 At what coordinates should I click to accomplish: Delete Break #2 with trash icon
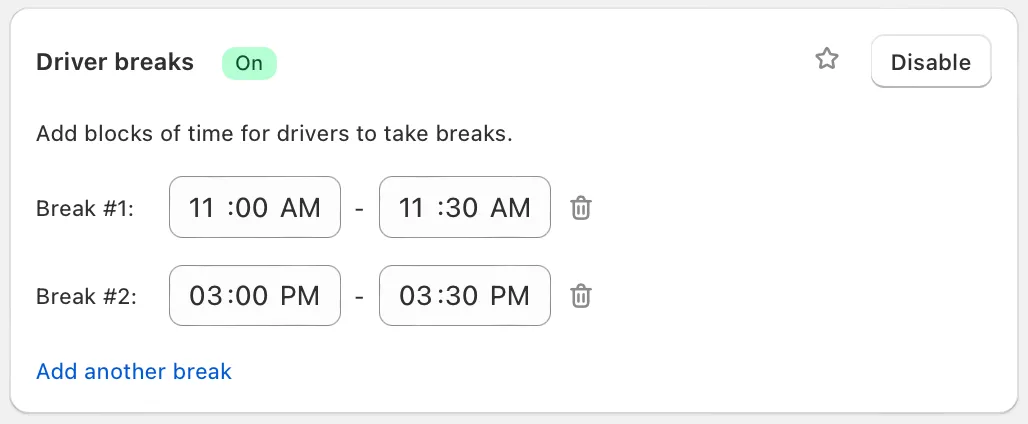tap(581, 296)
